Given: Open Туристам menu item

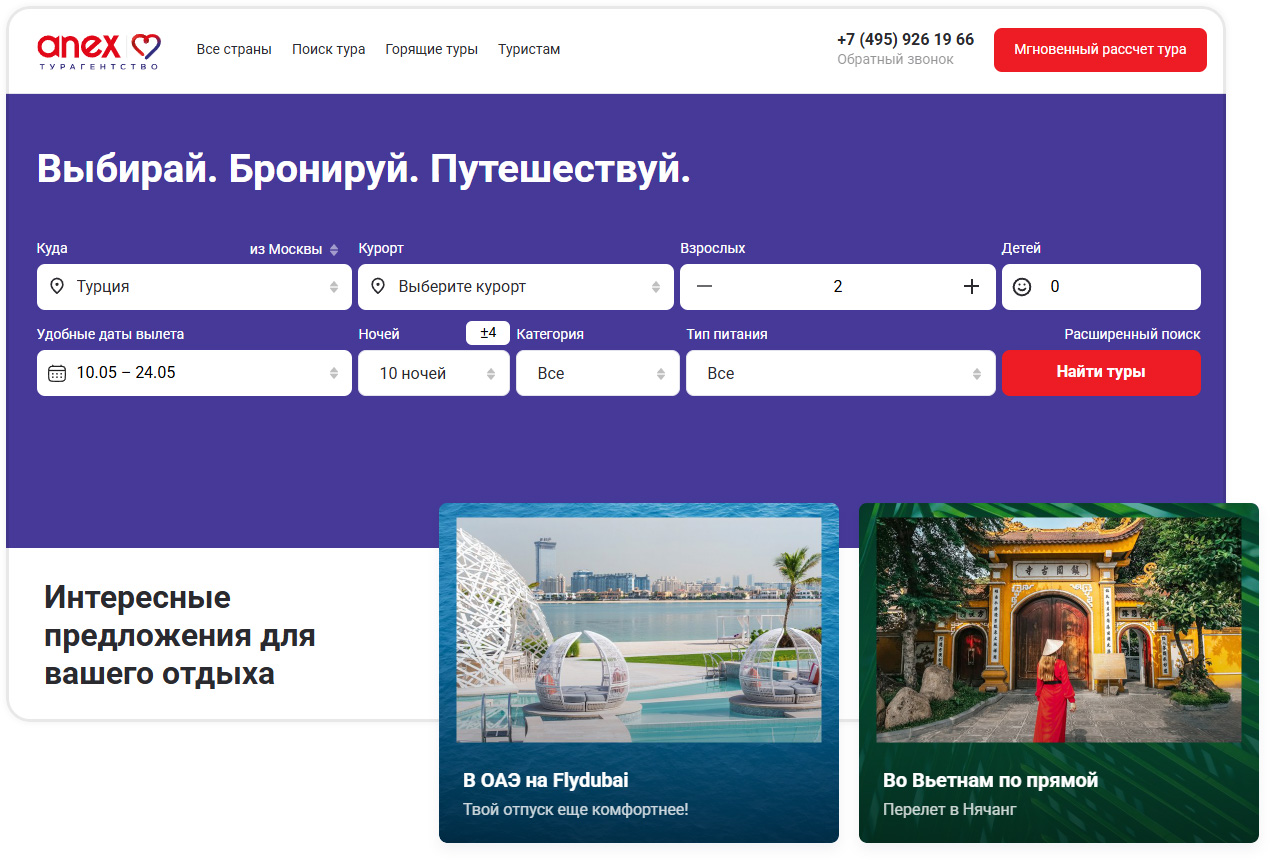Looking at the screenshot, I should click(529, 50).
